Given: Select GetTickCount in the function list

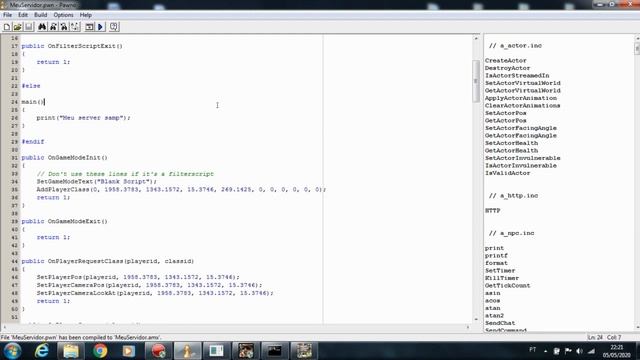Looking at the screenshot, I should 507,286.
